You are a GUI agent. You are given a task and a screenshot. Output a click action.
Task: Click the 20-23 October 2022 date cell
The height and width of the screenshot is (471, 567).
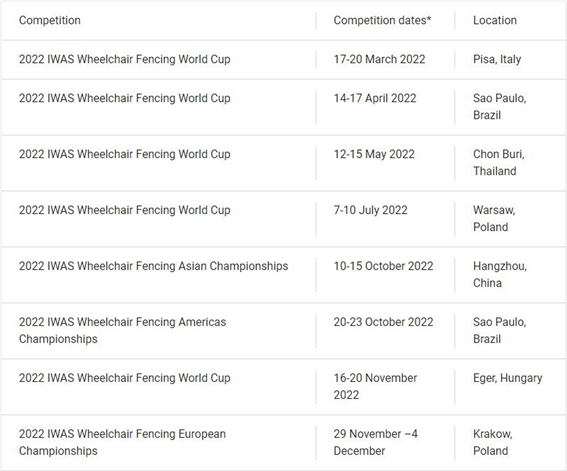(383, 322)
